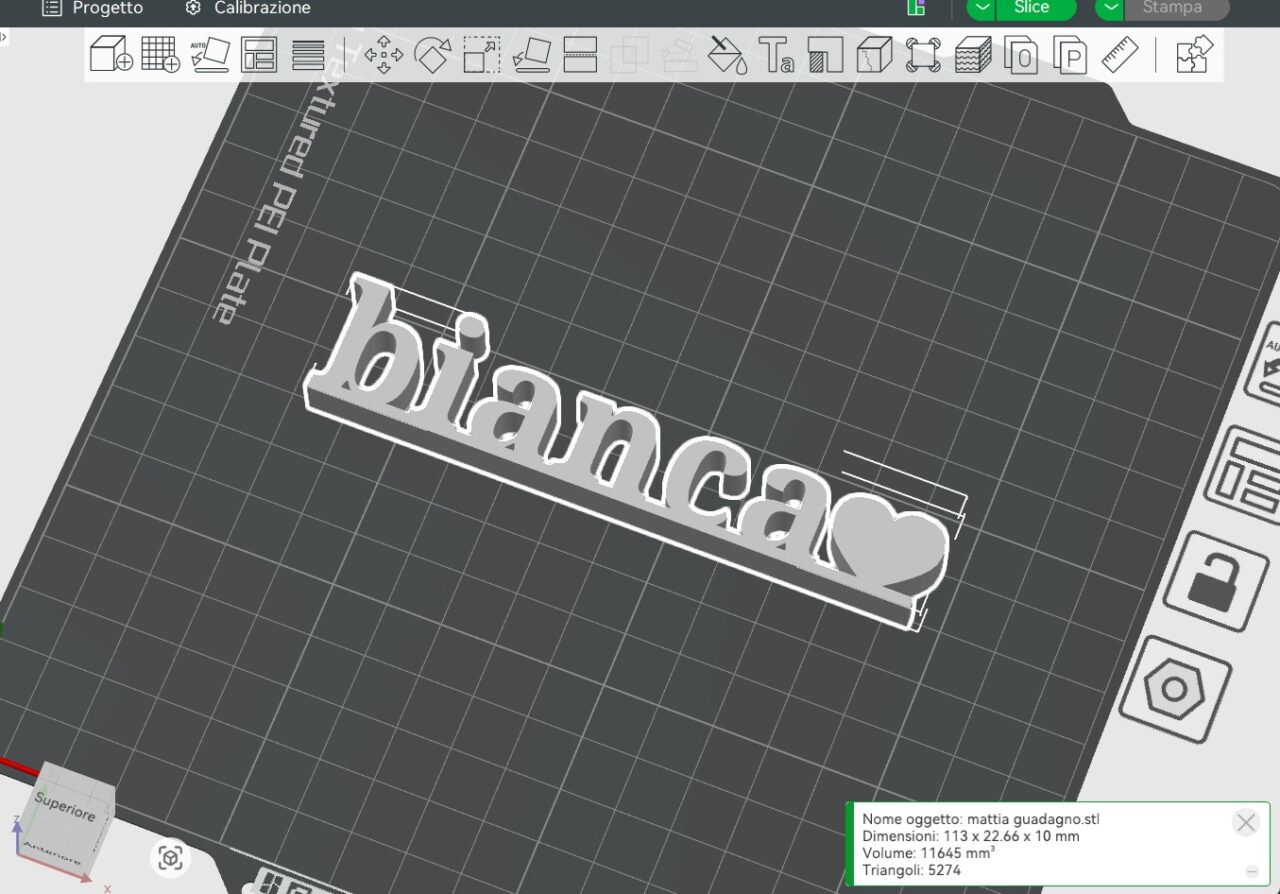The image size is (1280, 894).
Task: Activate the Rotate tool
Action: point(433,55)
